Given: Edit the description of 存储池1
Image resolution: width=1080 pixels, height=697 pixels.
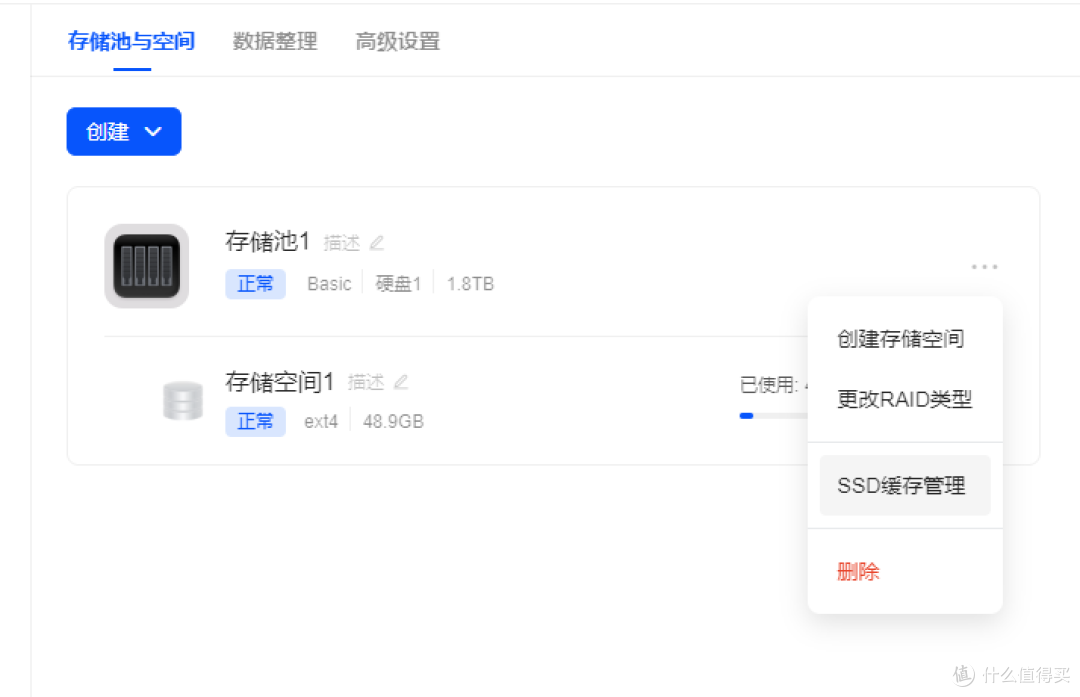Looking at the screenshot, I should [377, 241].
